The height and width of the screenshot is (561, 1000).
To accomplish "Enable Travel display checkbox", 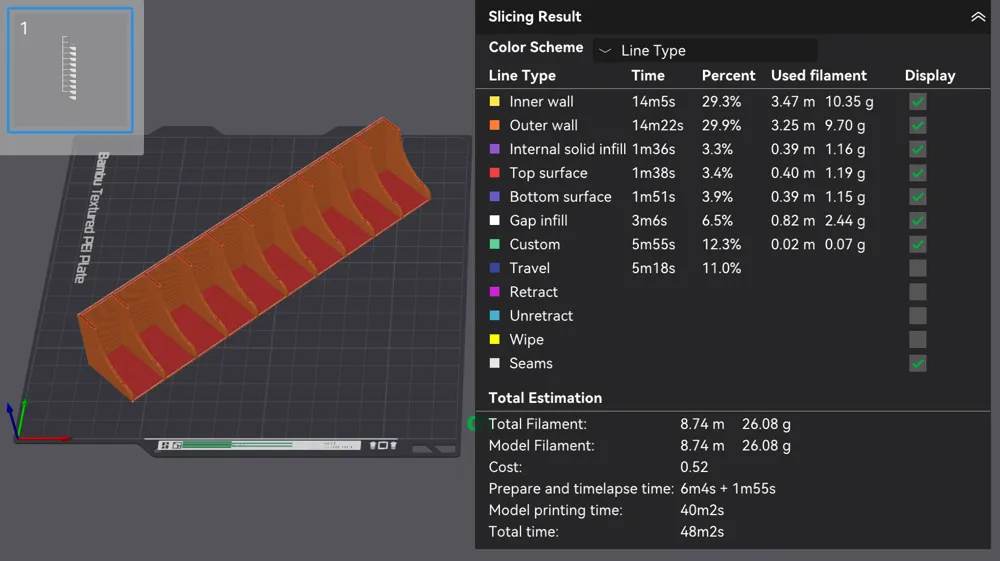I will click(918, 268).
